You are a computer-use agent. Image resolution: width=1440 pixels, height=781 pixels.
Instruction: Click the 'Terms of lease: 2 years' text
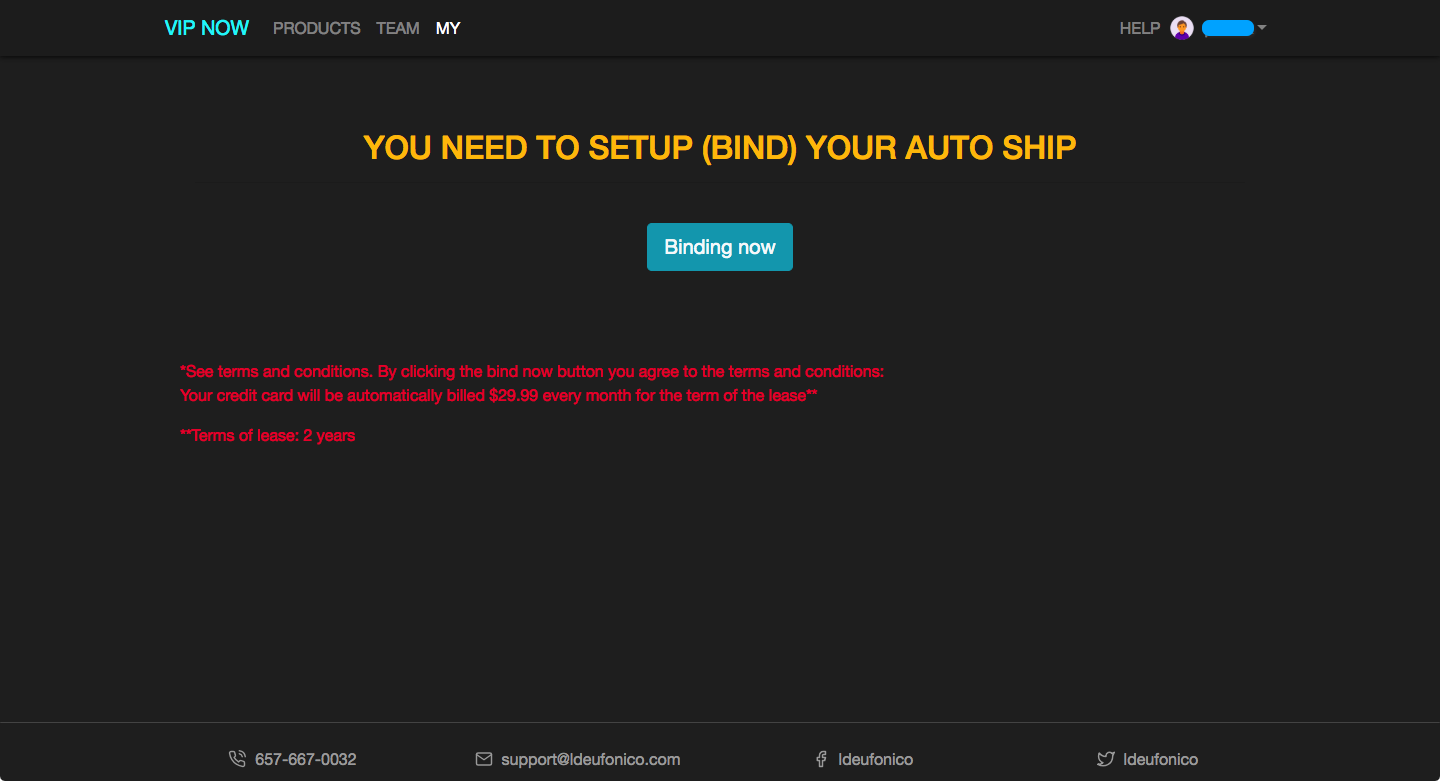click(268, 435)
